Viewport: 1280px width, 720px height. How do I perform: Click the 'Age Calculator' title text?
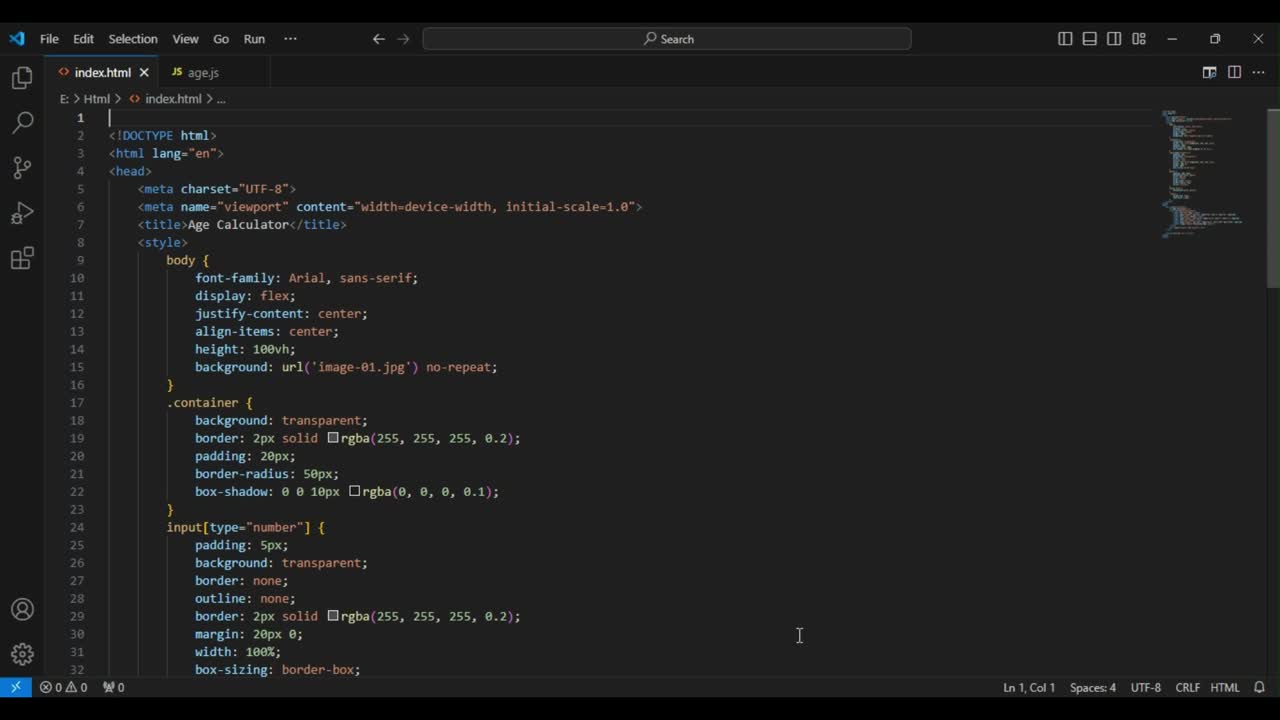238,225
